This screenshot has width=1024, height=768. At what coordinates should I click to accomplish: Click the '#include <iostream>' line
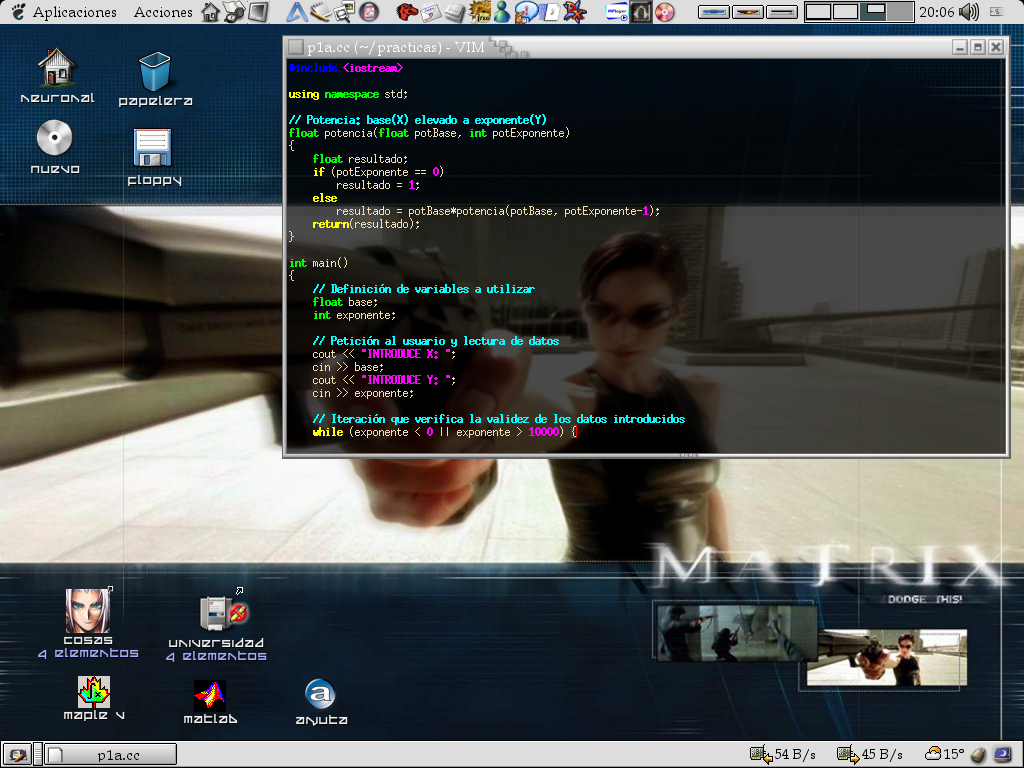coord(345,68)
